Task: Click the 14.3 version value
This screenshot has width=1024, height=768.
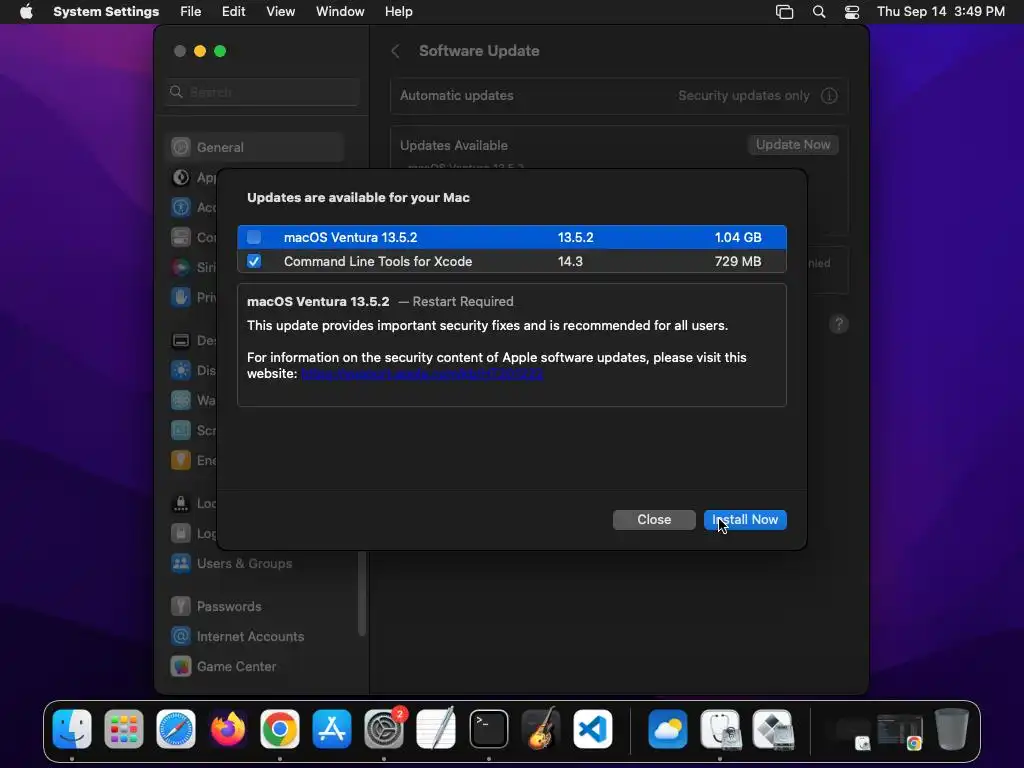Action: [x=570, y=261]
